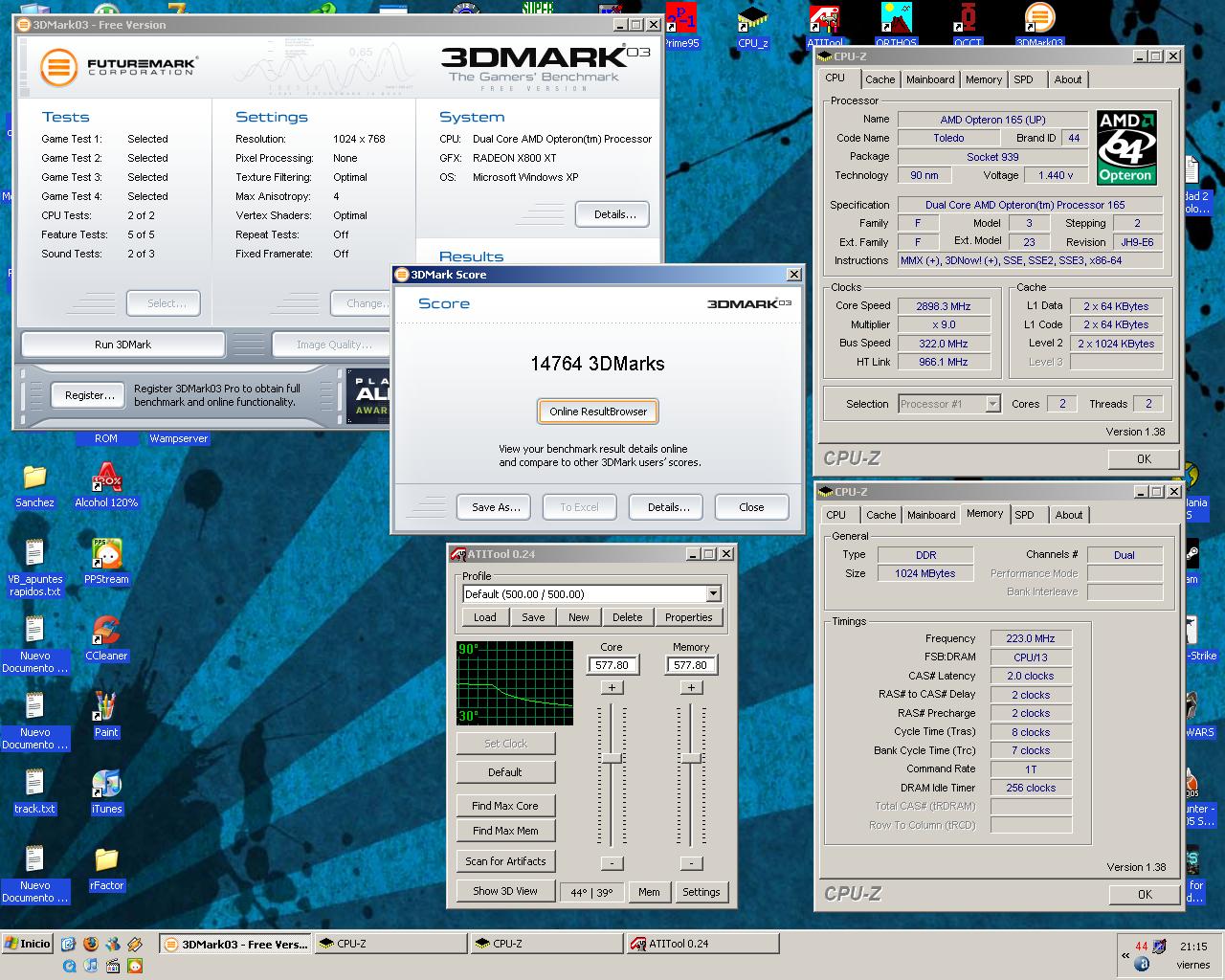Viewport: 1225px width, 980px height.
Task: Open About tab in lower CPU-Z
Action: [x=1069, y=515]
